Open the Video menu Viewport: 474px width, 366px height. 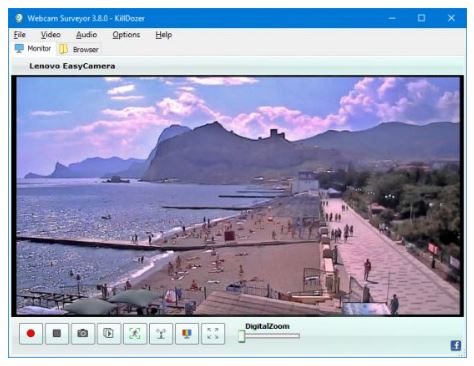[x=50, y=35]
